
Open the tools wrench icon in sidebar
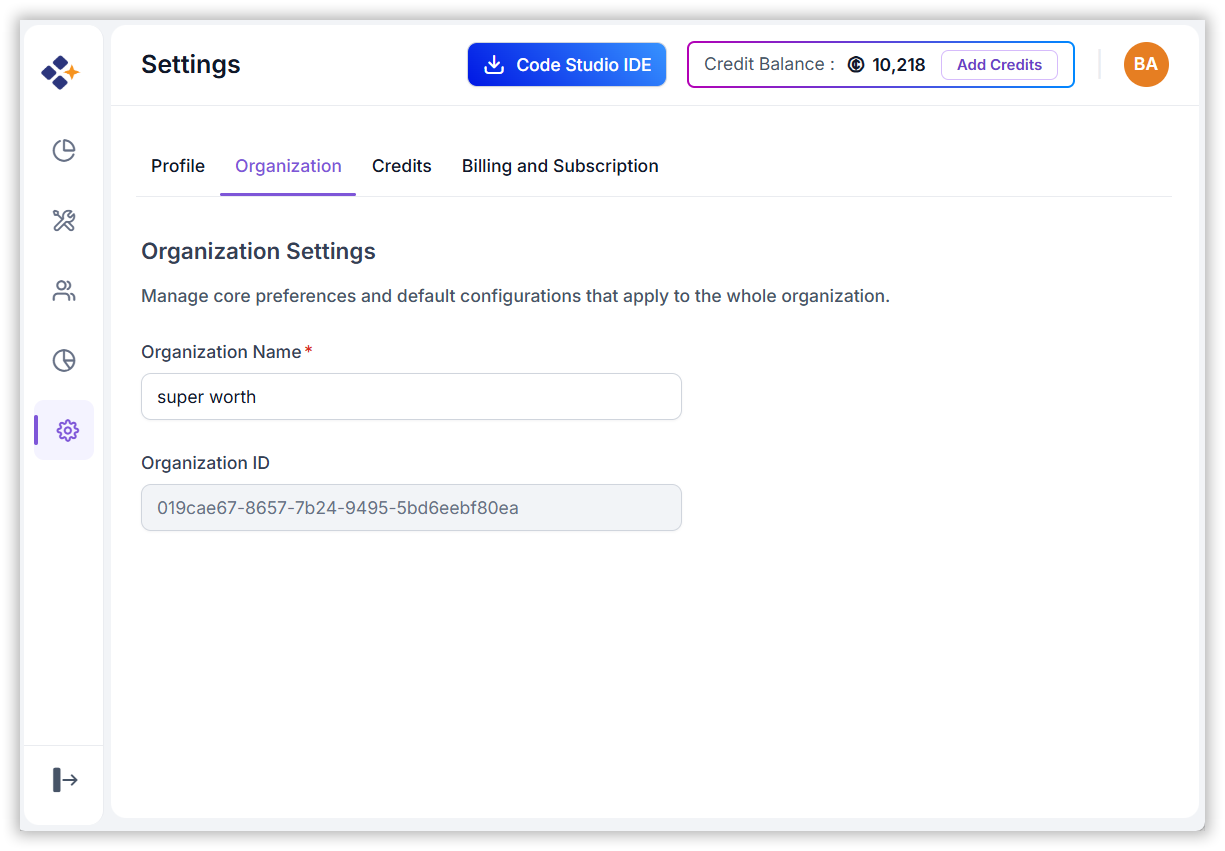pos(64,220)
